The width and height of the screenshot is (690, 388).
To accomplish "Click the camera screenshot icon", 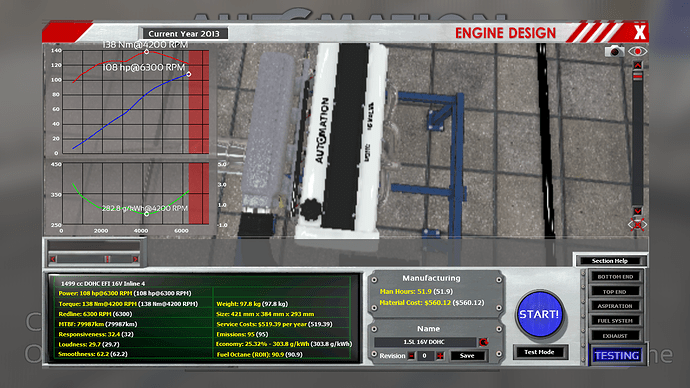I will point(614,51).
